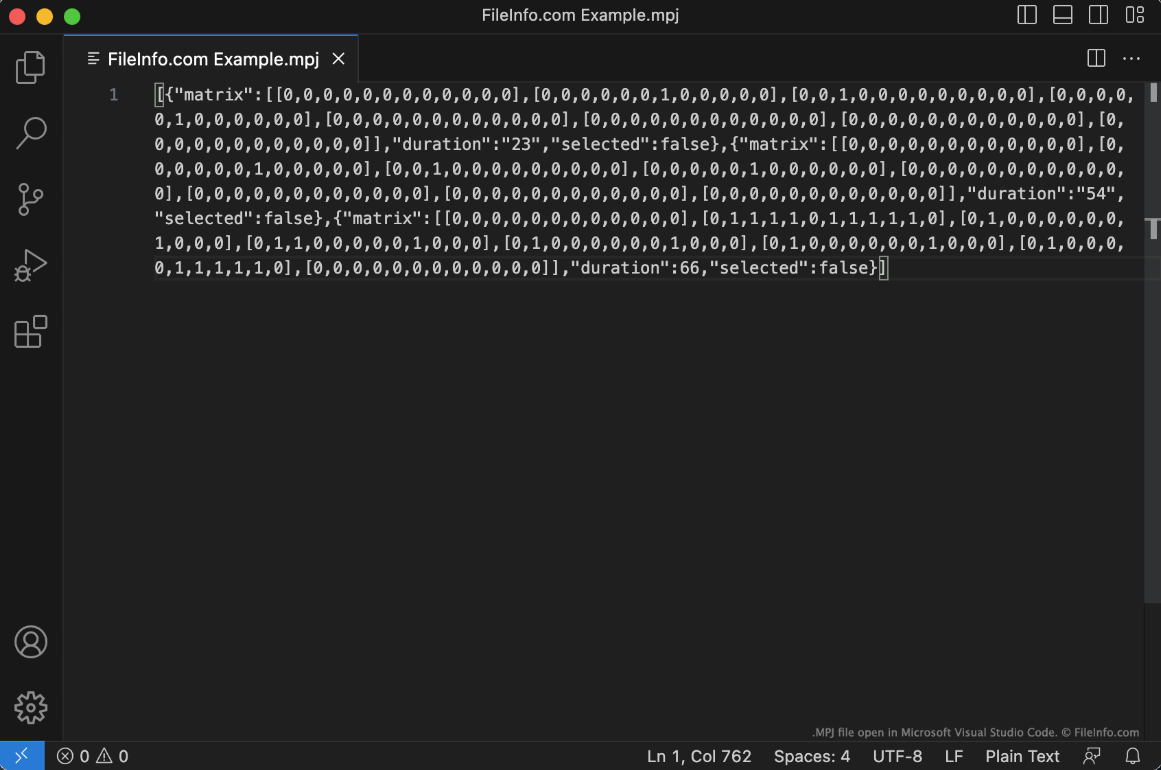The image size is (1161, 770).
Task: Open the More Actions ellipsis menu
Action: pos(1131,59)
